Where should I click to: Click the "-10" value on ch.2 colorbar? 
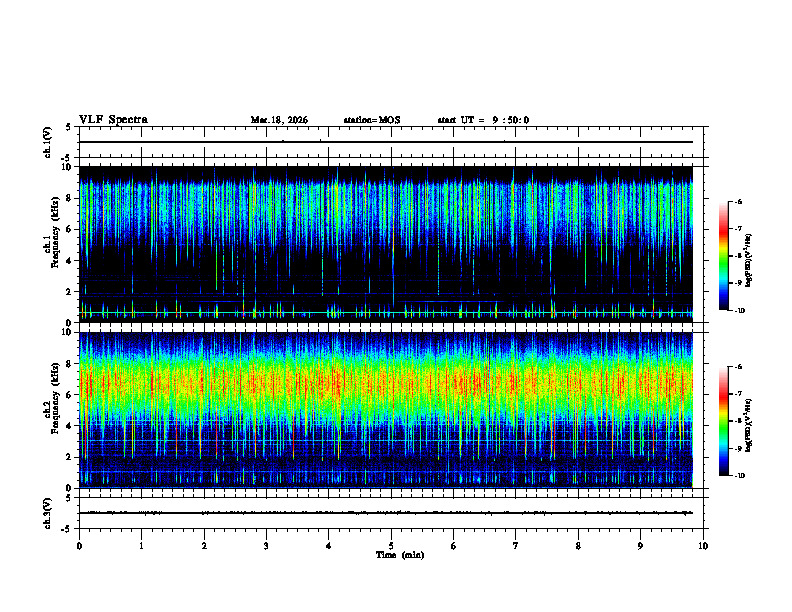pos(740,476)
